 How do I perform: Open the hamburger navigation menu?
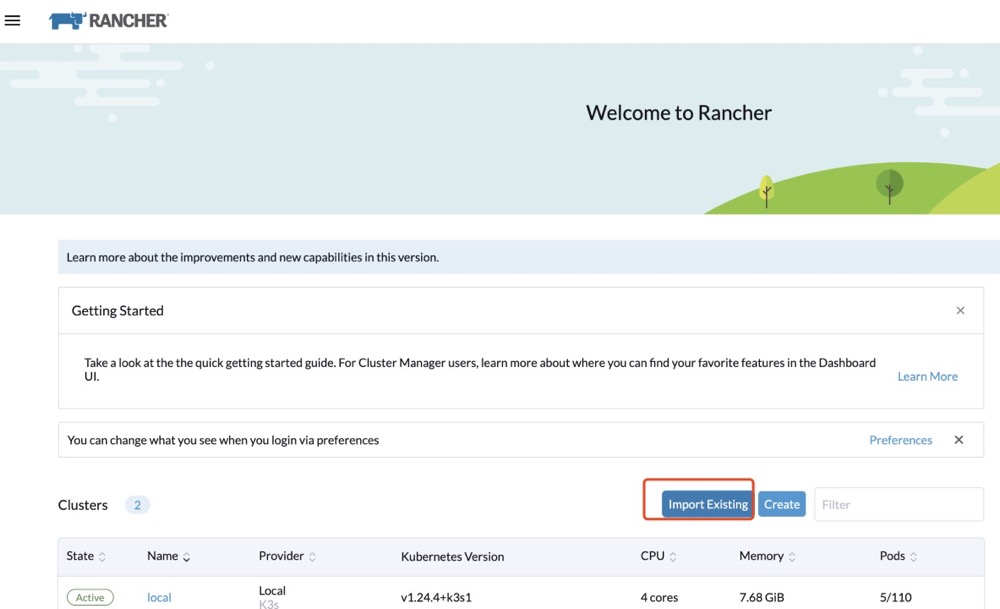(x=12, y=20)
